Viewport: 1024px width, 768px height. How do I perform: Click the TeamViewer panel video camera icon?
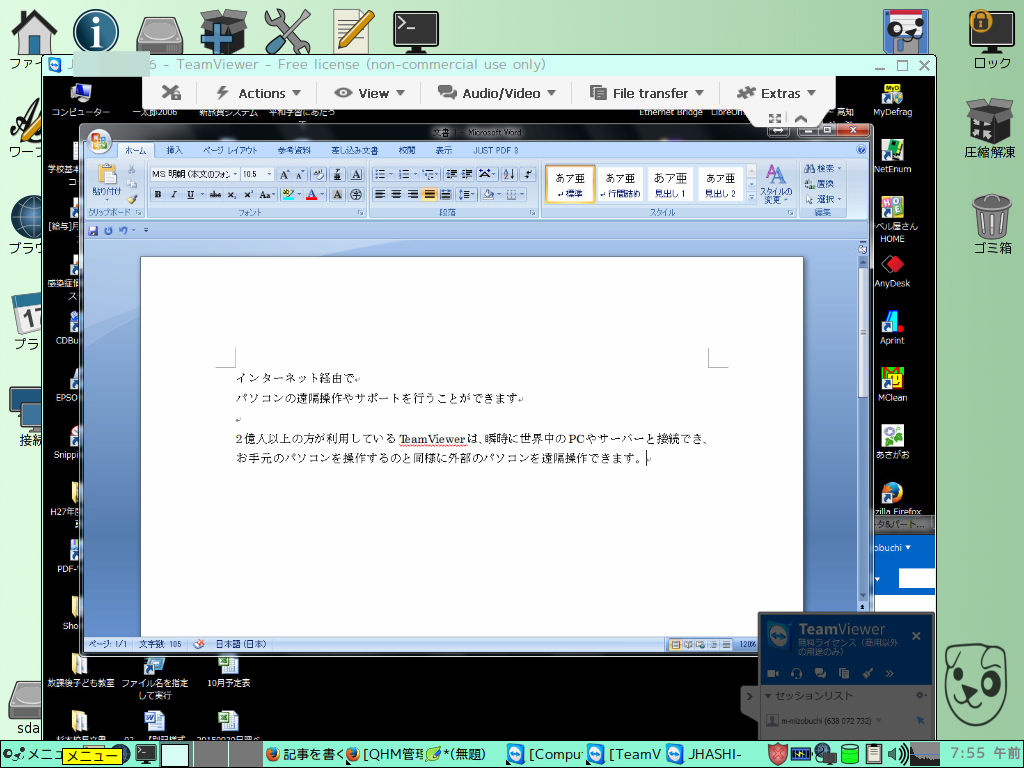pos(773,673)
